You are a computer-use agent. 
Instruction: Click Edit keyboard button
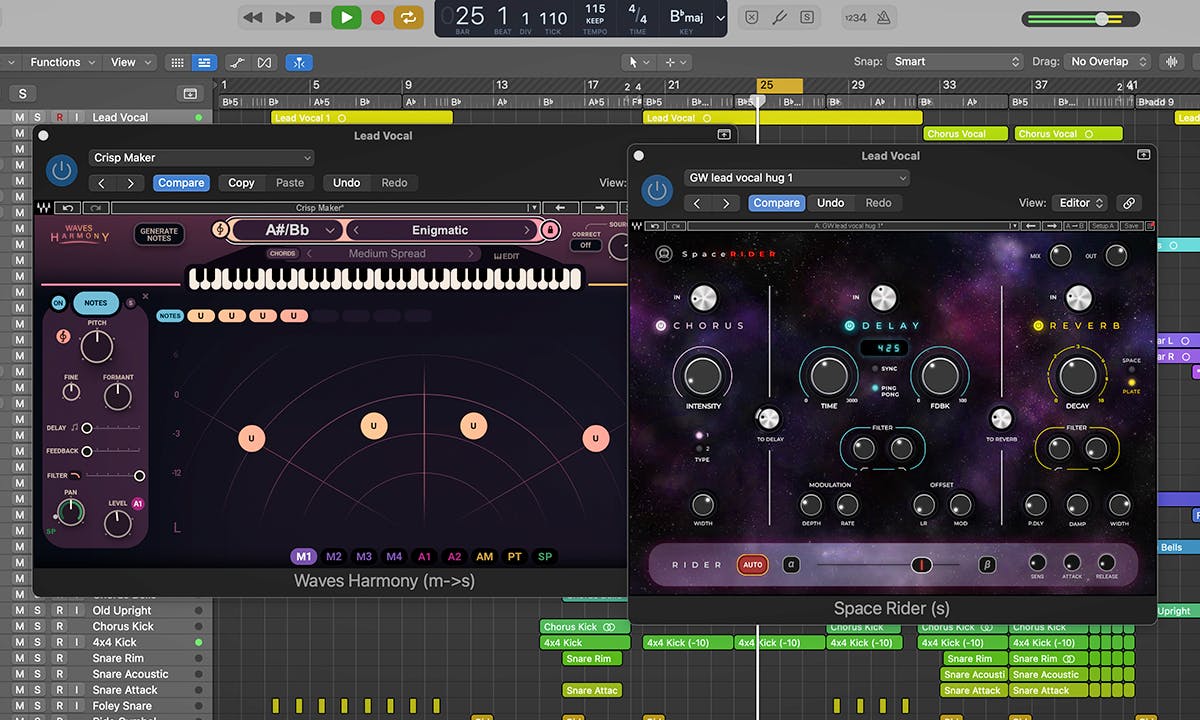507,256
